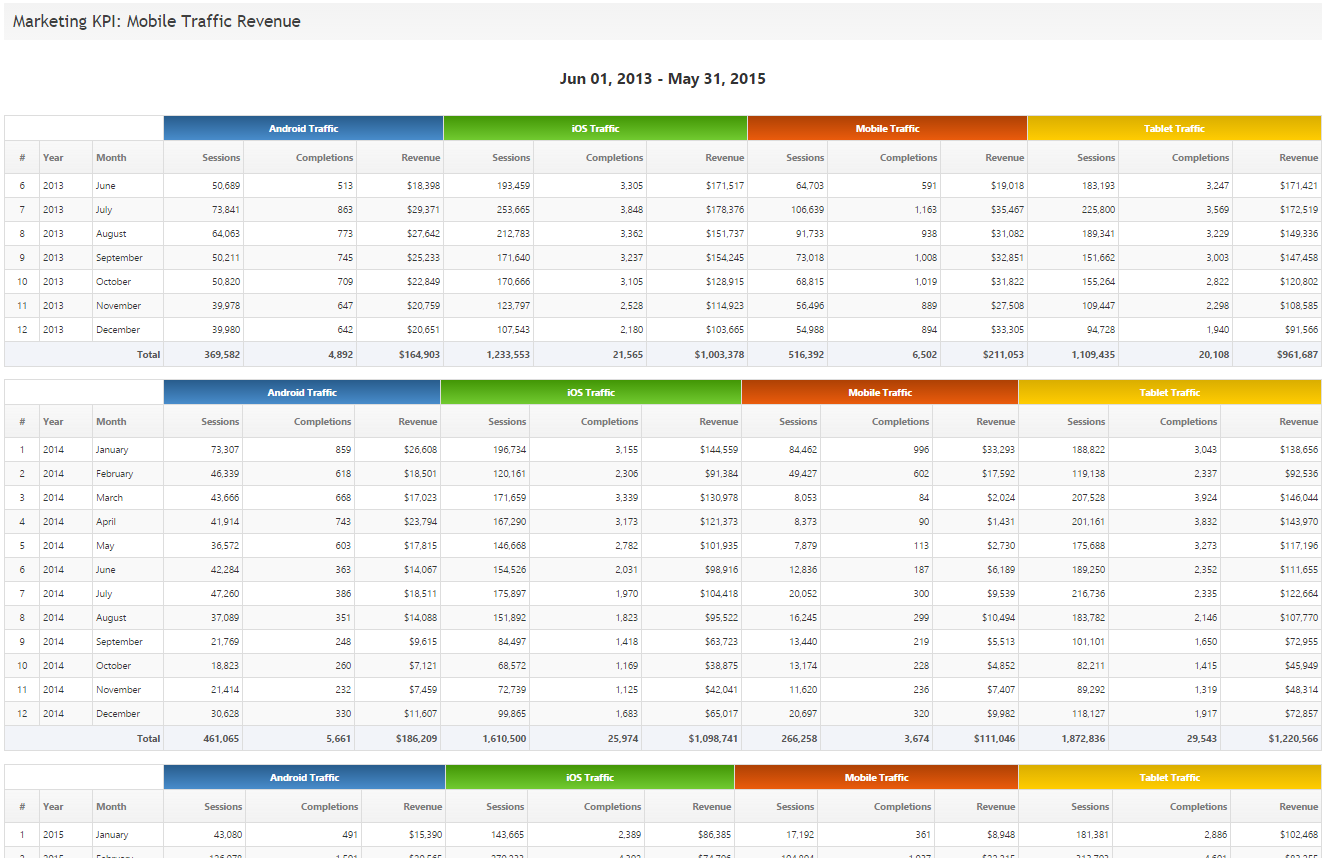Click the # column header in 2015 table
The height and width of the screenshot is (858, 1326).
(22, 807)
